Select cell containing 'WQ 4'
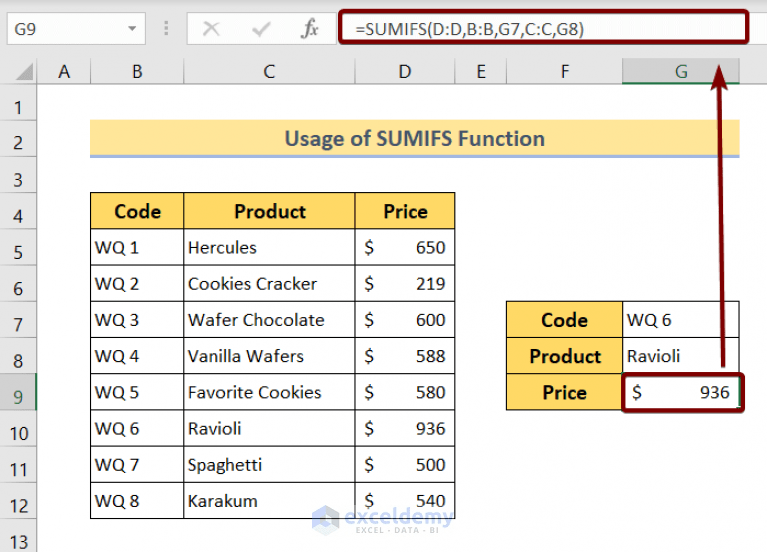 click(137, 356)
